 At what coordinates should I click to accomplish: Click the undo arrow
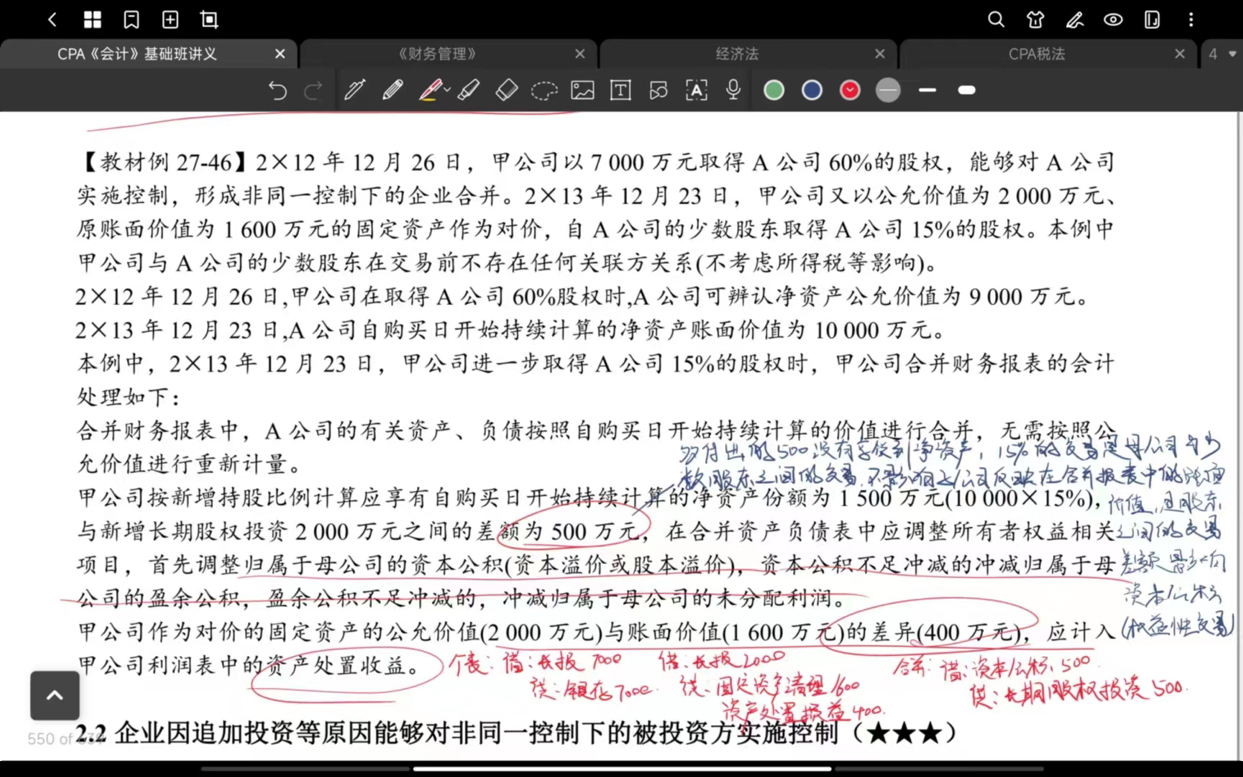(x=277, y=90)
